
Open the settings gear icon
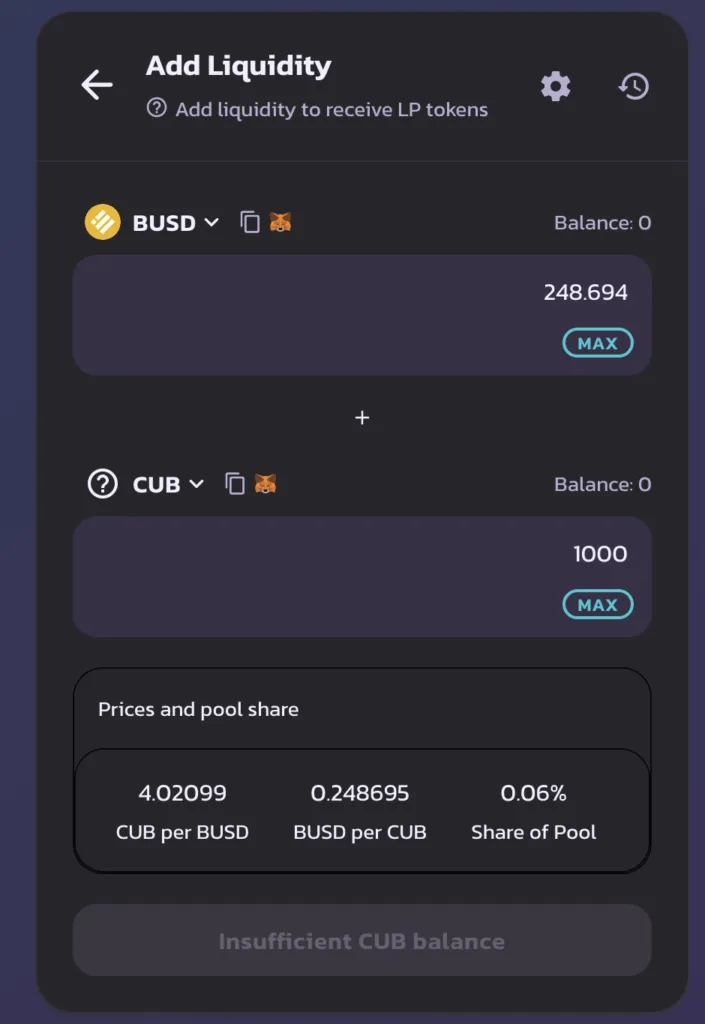(x=556, y=86)
